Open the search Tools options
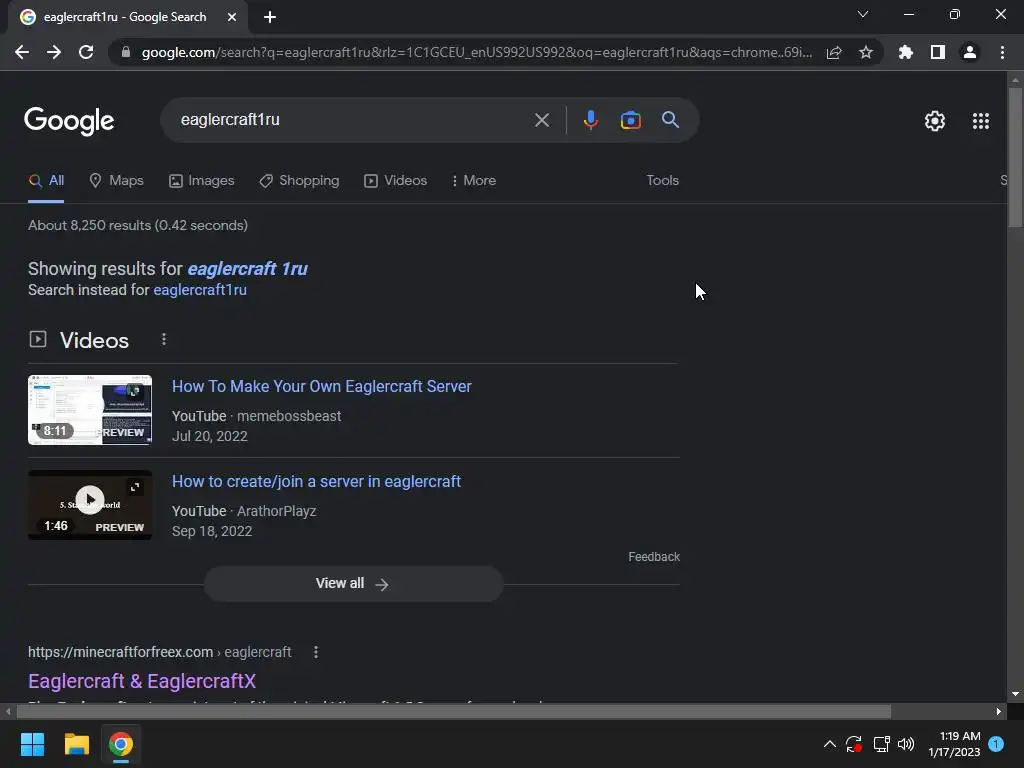This screenshot has height=768, width=1024. [x=662, y=180]
